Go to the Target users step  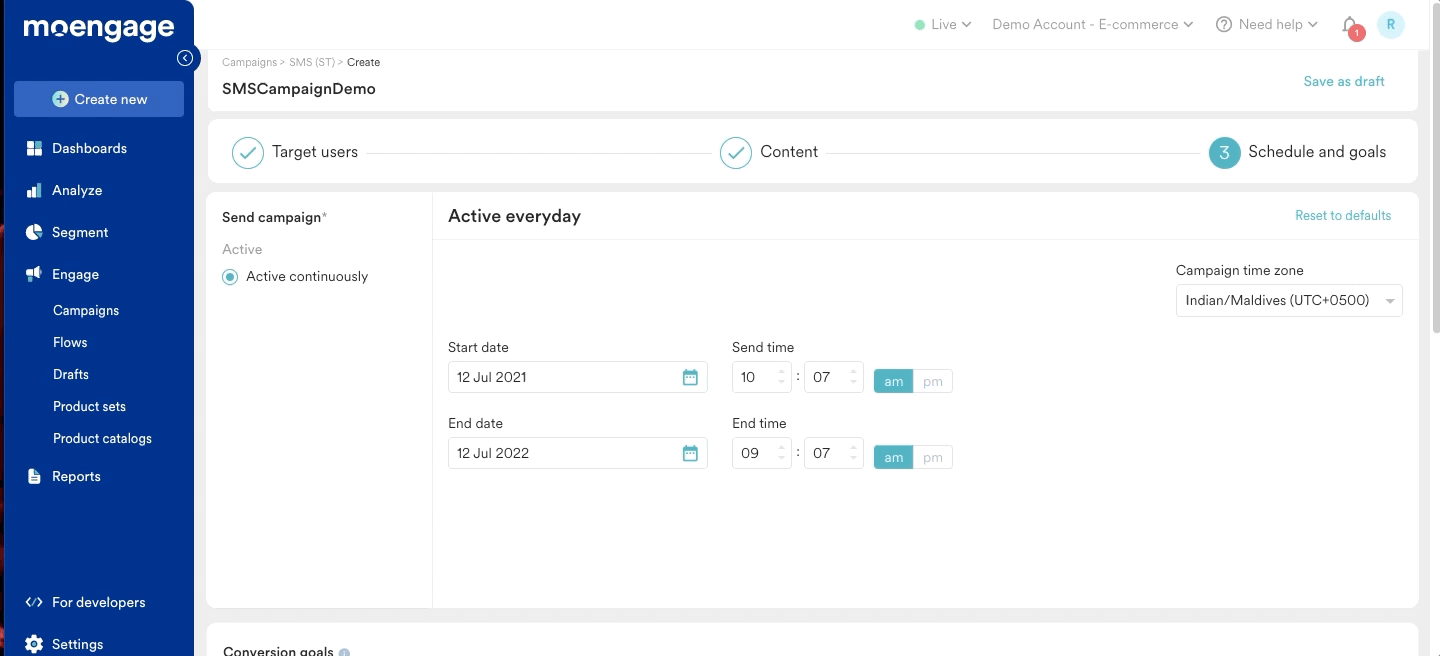[295, 152]
